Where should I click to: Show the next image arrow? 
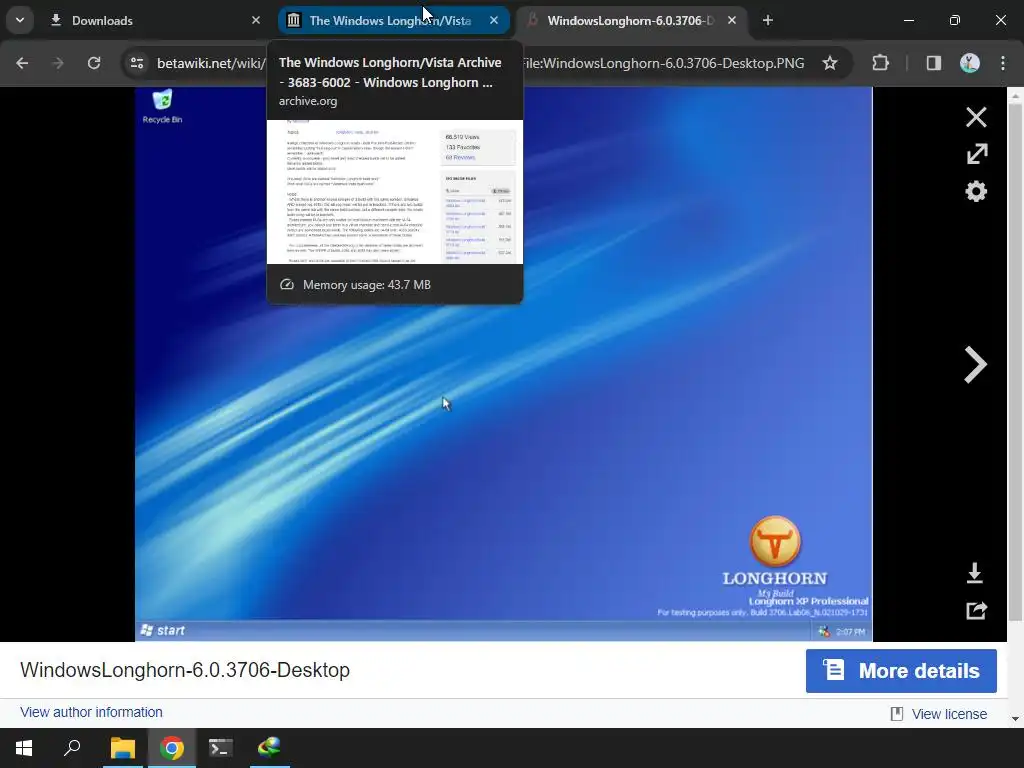pyautogui.click(x=976, y=364)
